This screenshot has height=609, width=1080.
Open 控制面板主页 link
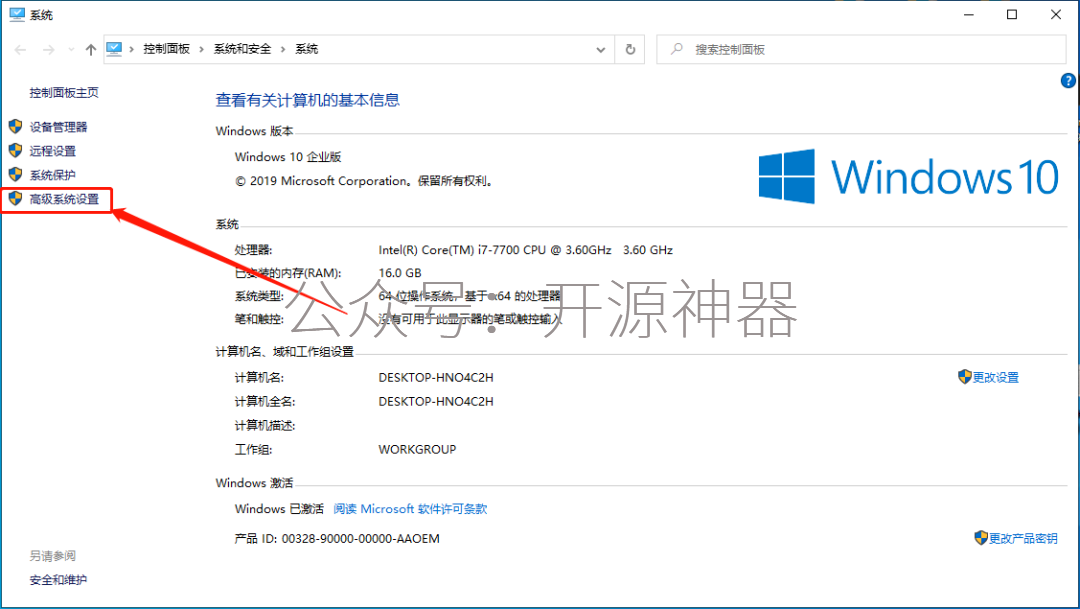pos(64,92)
